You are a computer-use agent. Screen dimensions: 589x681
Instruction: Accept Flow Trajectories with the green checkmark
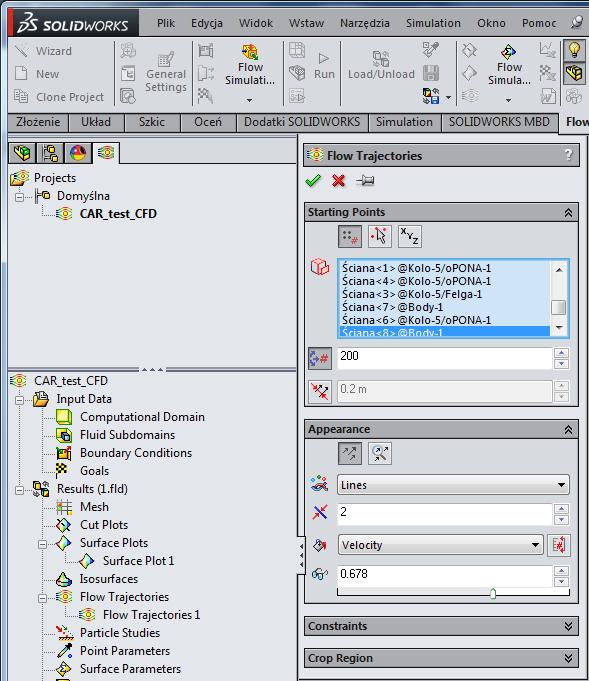click(x=313, y=180)
